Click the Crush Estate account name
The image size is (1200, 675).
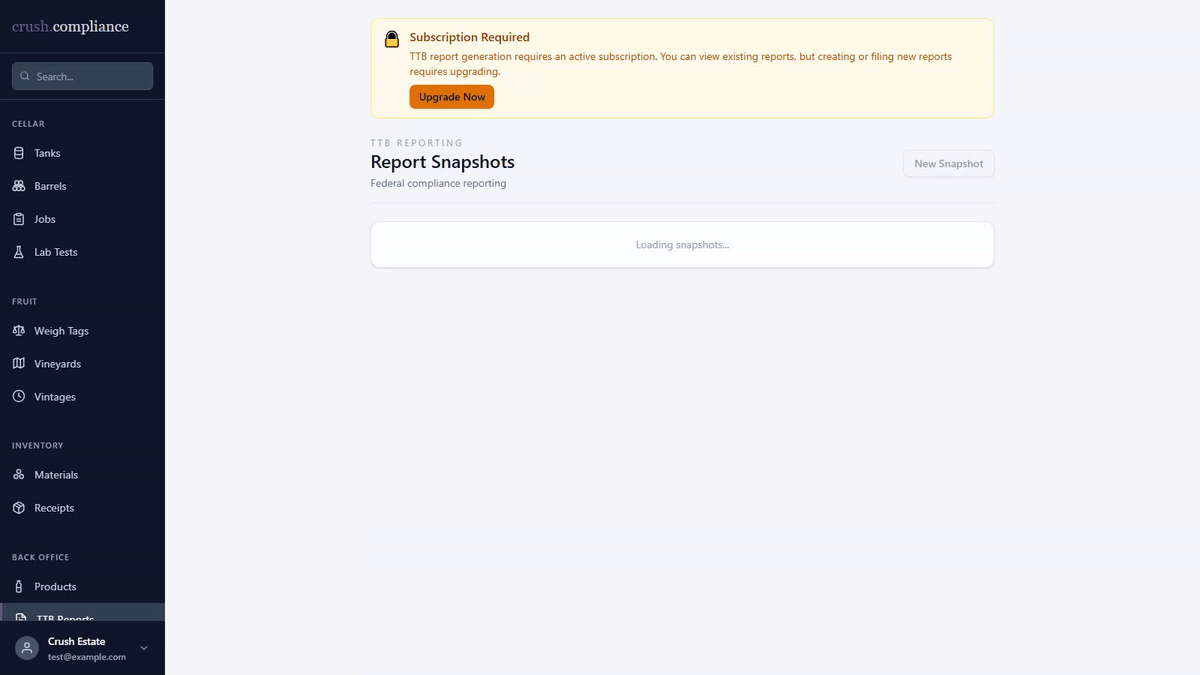[x=76, y=641]
